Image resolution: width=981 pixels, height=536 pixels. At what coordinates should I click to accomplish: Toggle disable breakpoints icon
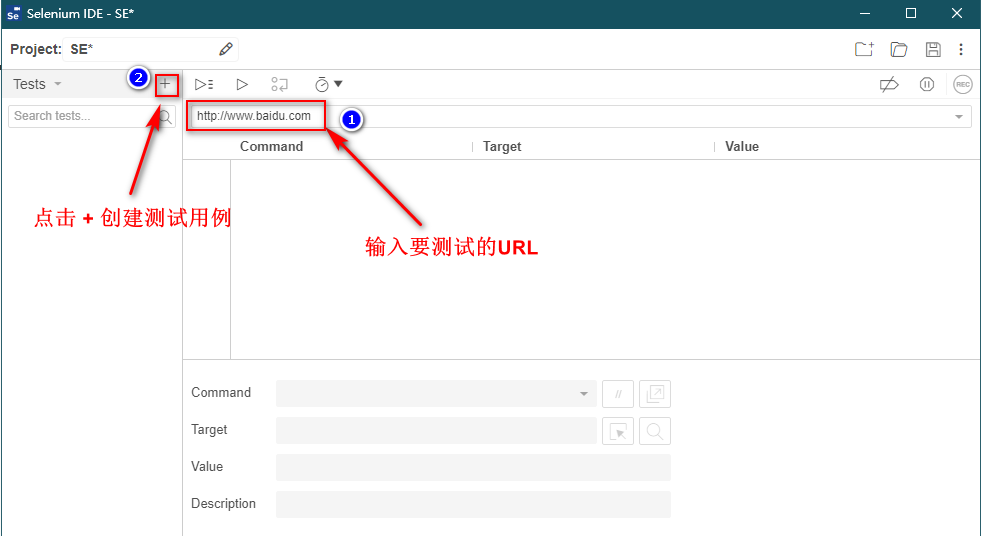click(x=888, y=85)
